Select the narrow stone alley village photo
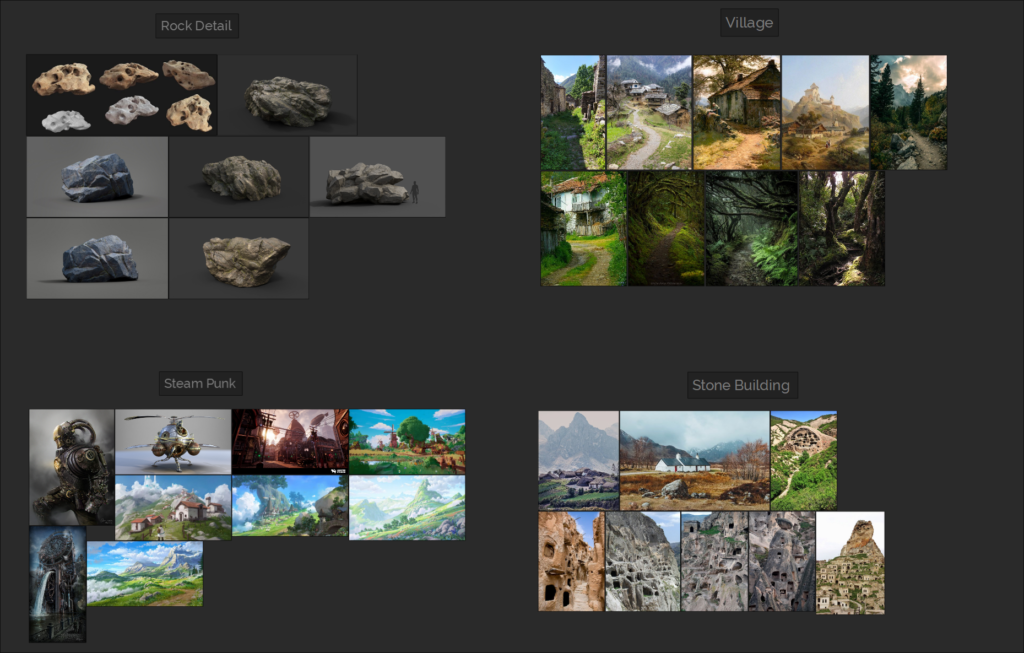Viewport: 1024px width, 653px height. pyautogui.click(x=573, y=112)
